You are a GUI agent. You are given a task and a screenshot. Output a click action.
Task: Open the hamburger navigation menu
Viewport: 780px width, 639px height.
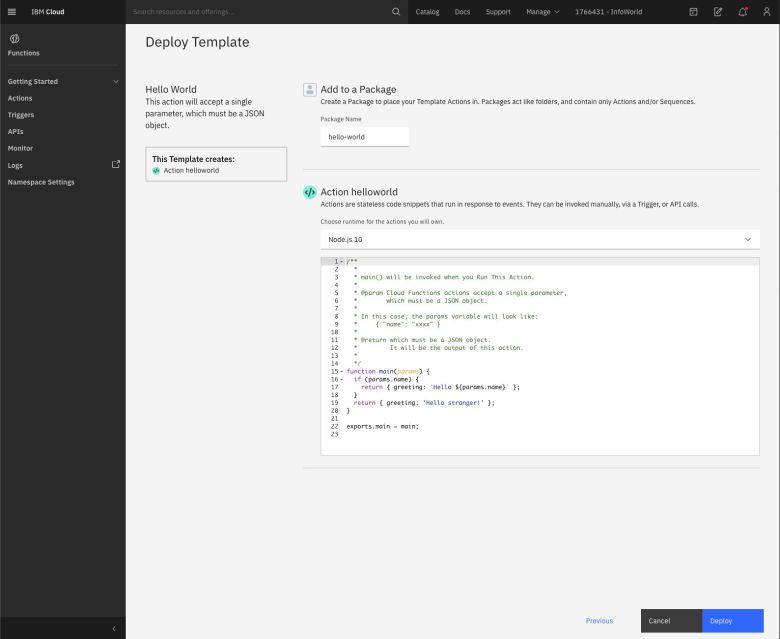tap(13, 12)
